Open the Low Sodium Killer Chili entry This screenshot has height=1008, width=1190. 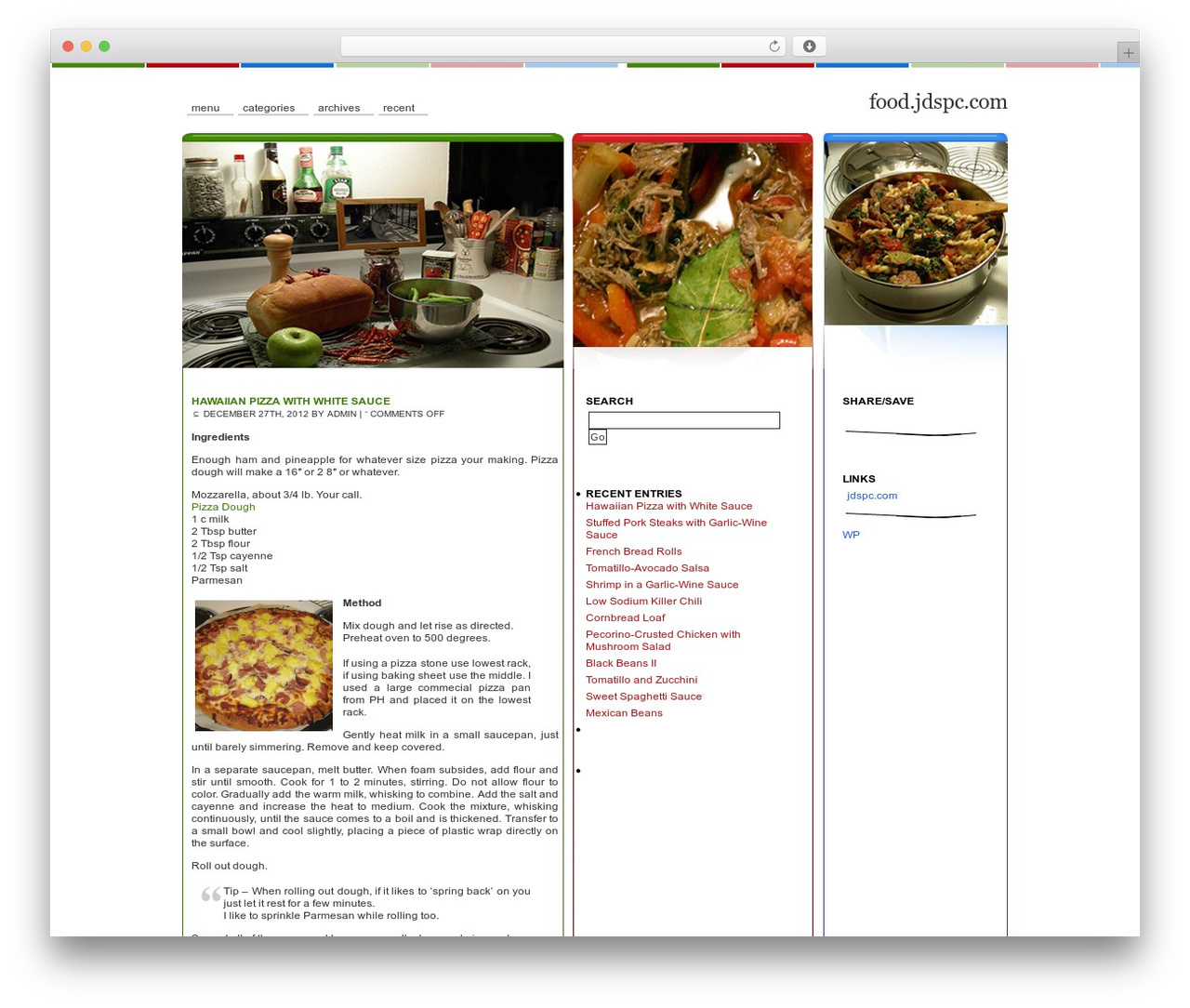point(644,602)
